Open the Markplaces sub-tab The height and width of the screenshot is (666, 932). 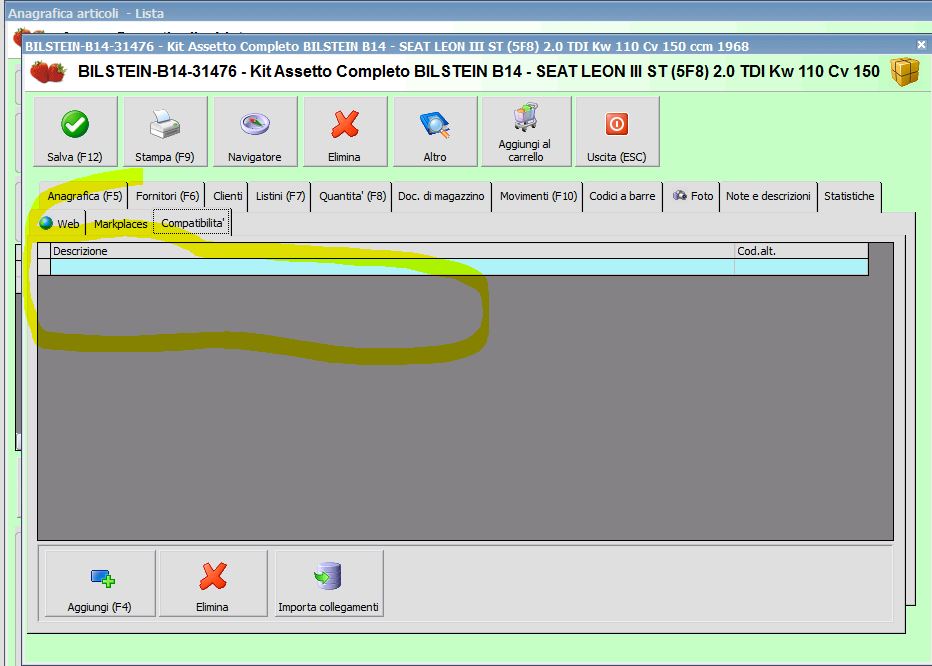[121, 224]
